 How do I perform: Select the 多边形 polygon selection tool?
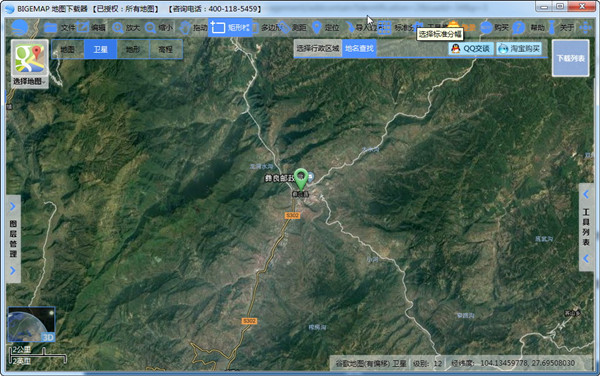266,28
